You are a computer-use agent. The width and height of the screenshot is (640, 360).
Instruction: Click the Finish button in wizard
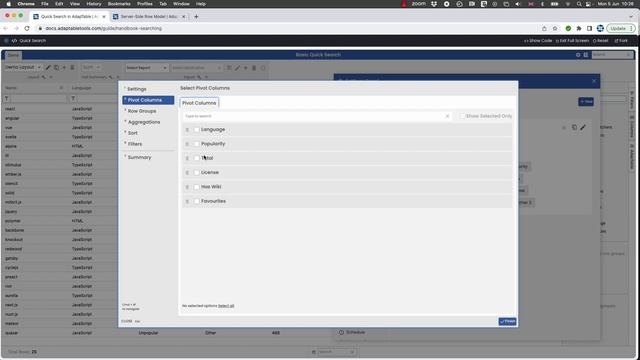click(507, 322)
